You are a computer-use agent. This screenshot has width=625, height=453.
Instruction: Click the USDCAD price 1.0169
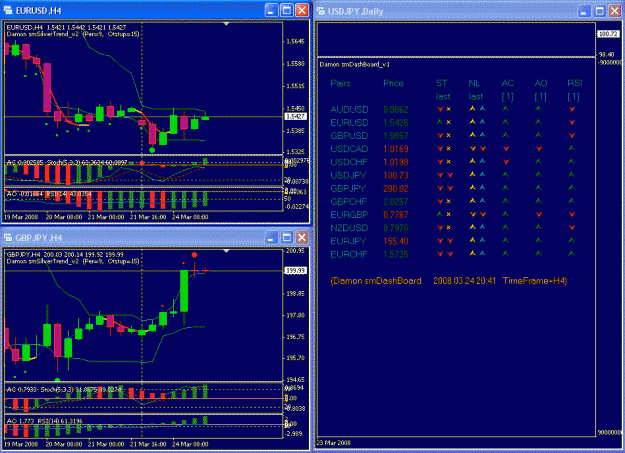coord(396,149)
